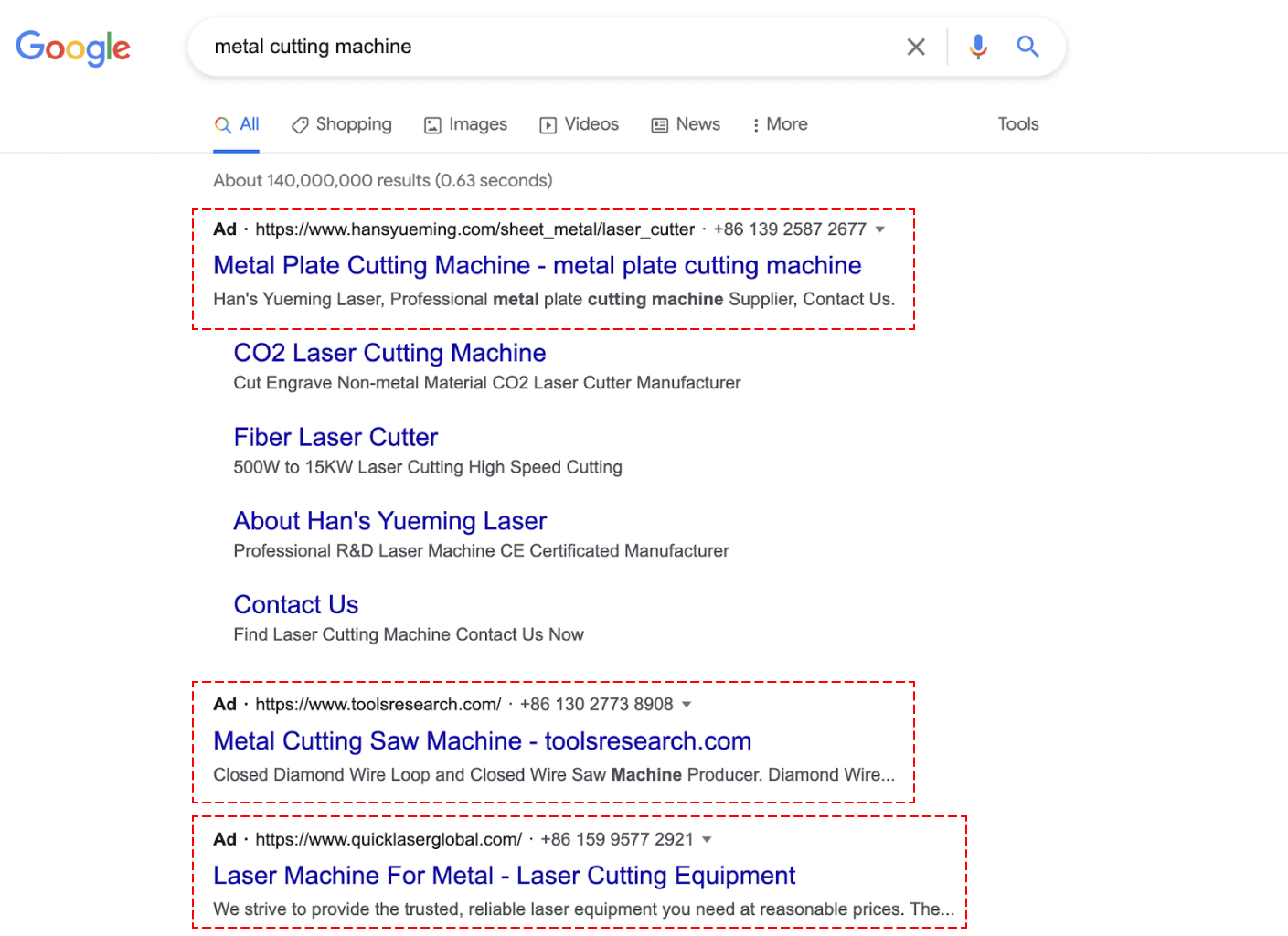Click phone number +86 159 9577 2921

617,840
